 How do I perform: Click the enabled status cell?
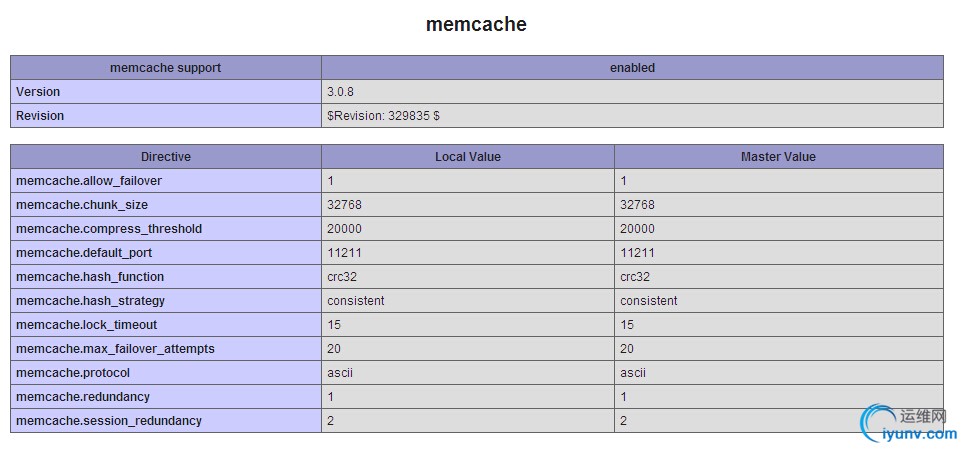point(632,68)
